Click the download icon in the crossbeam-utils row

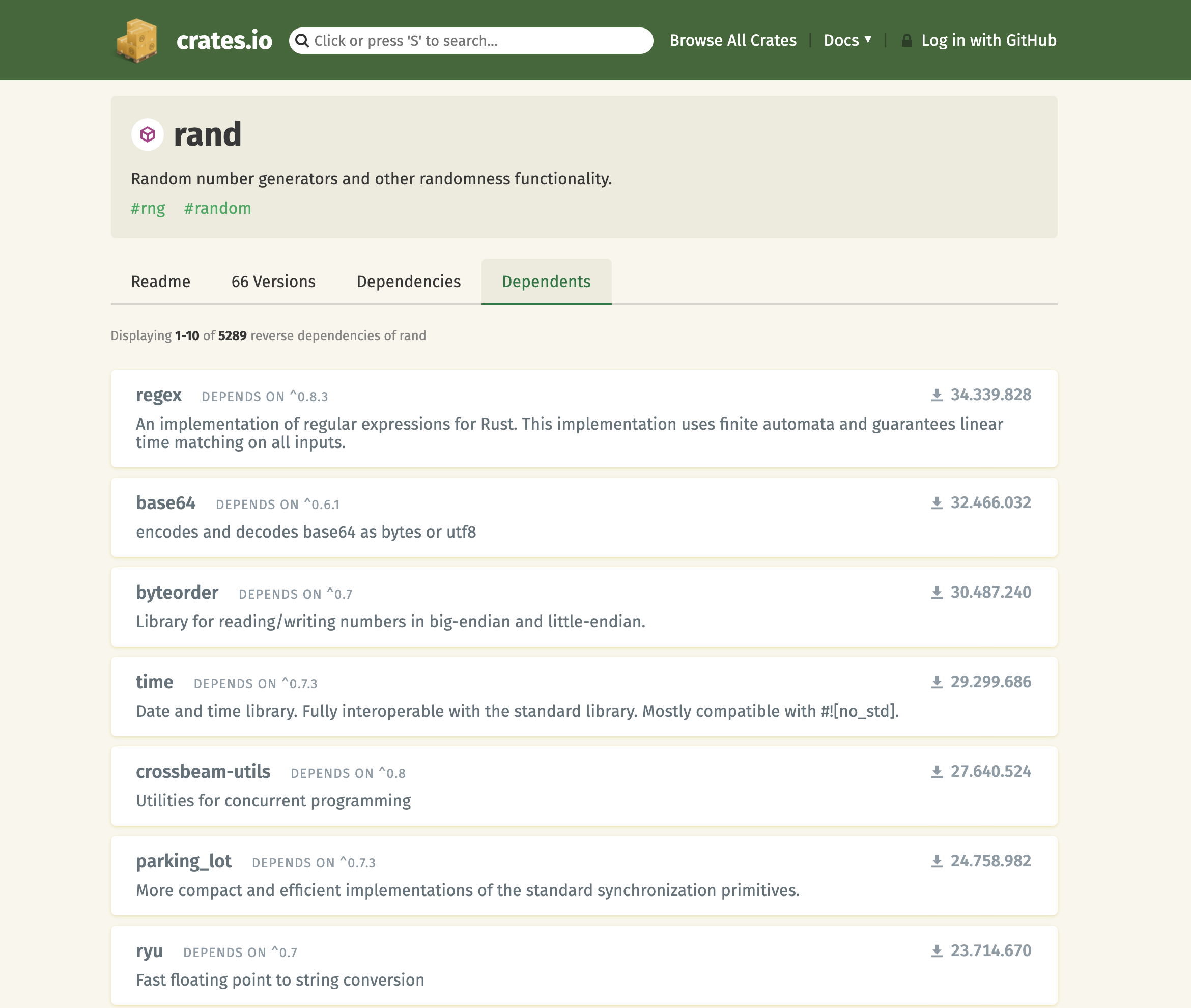tap(937, 772)
